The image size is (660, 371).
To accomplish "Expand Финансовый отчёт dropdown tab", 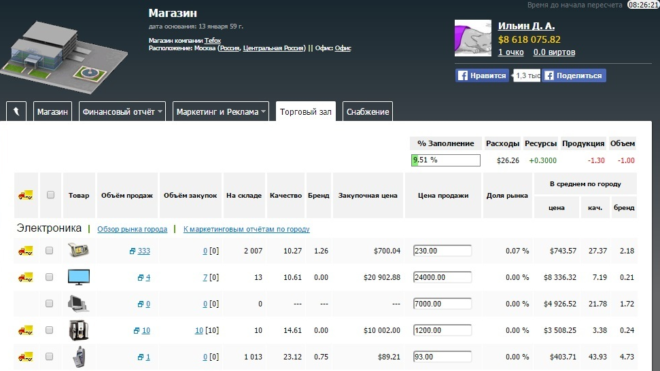I will 122,111.
